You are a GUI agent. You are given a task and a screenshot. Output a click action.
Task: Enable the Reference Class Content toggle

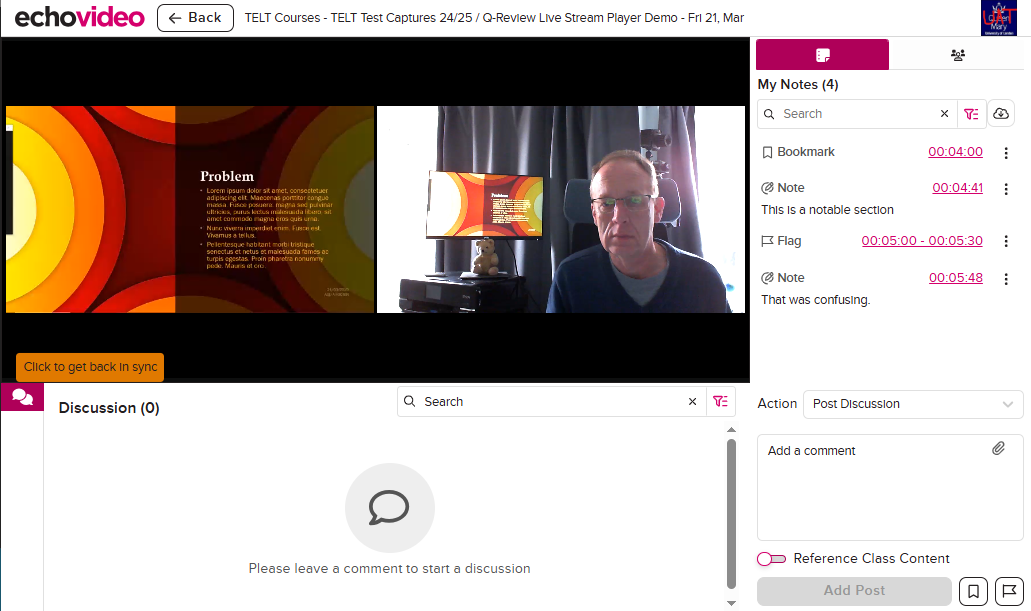coord(772,559)
